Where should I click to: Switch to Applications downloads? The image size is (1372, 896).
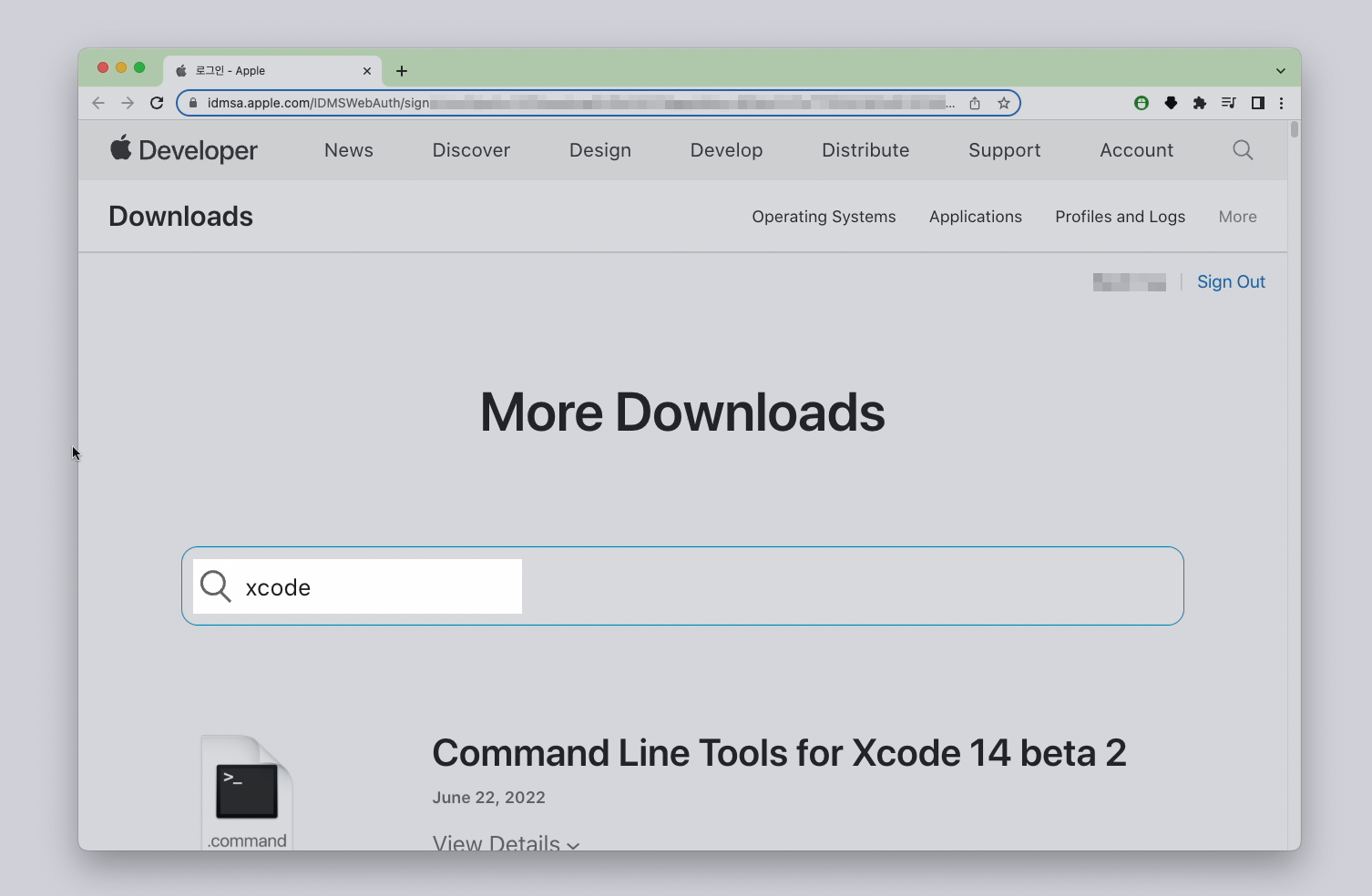click(976, 217)
